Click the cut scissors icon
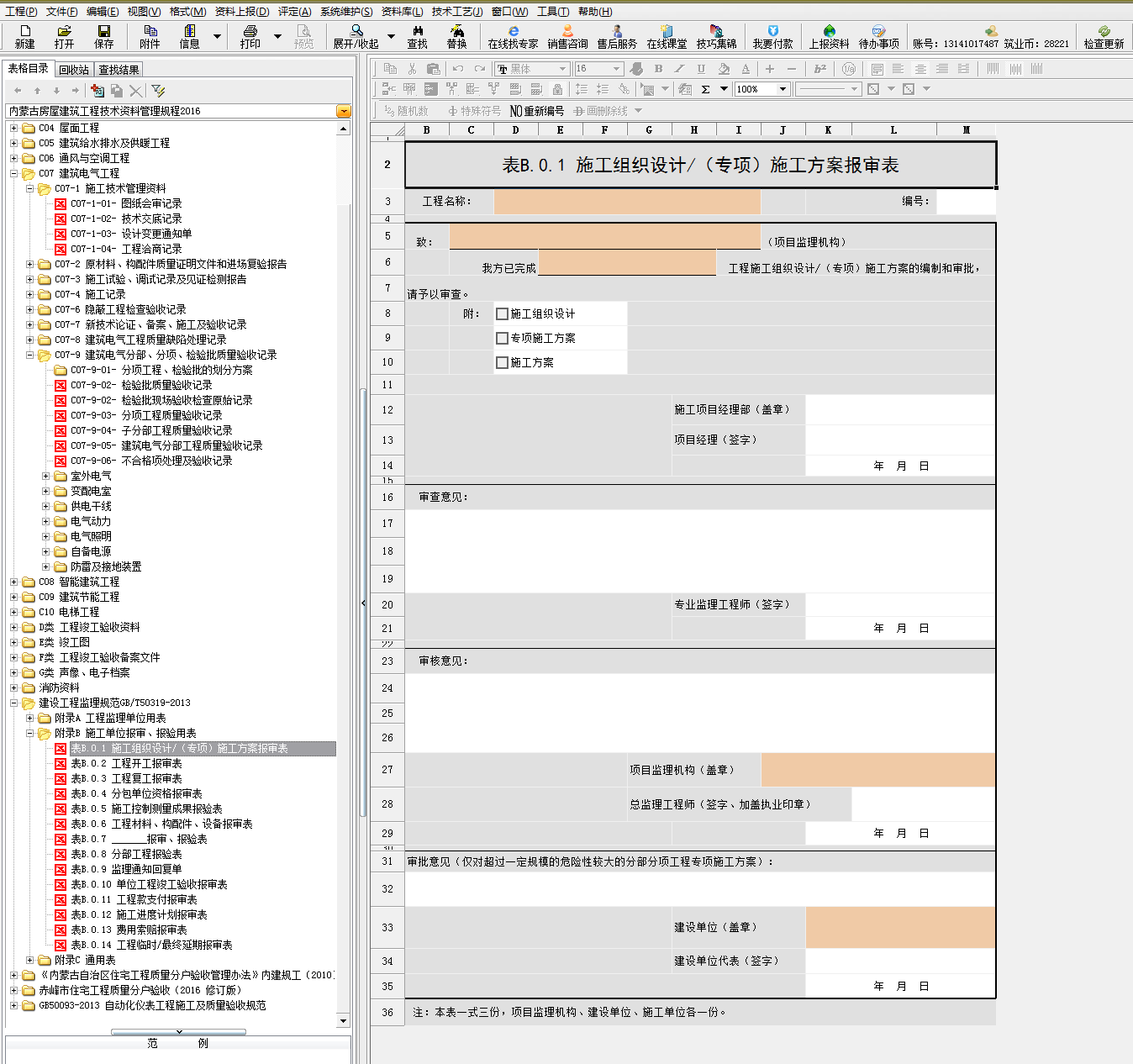The width and height of the screenshot is (1133, 1064). coord(412,69)
